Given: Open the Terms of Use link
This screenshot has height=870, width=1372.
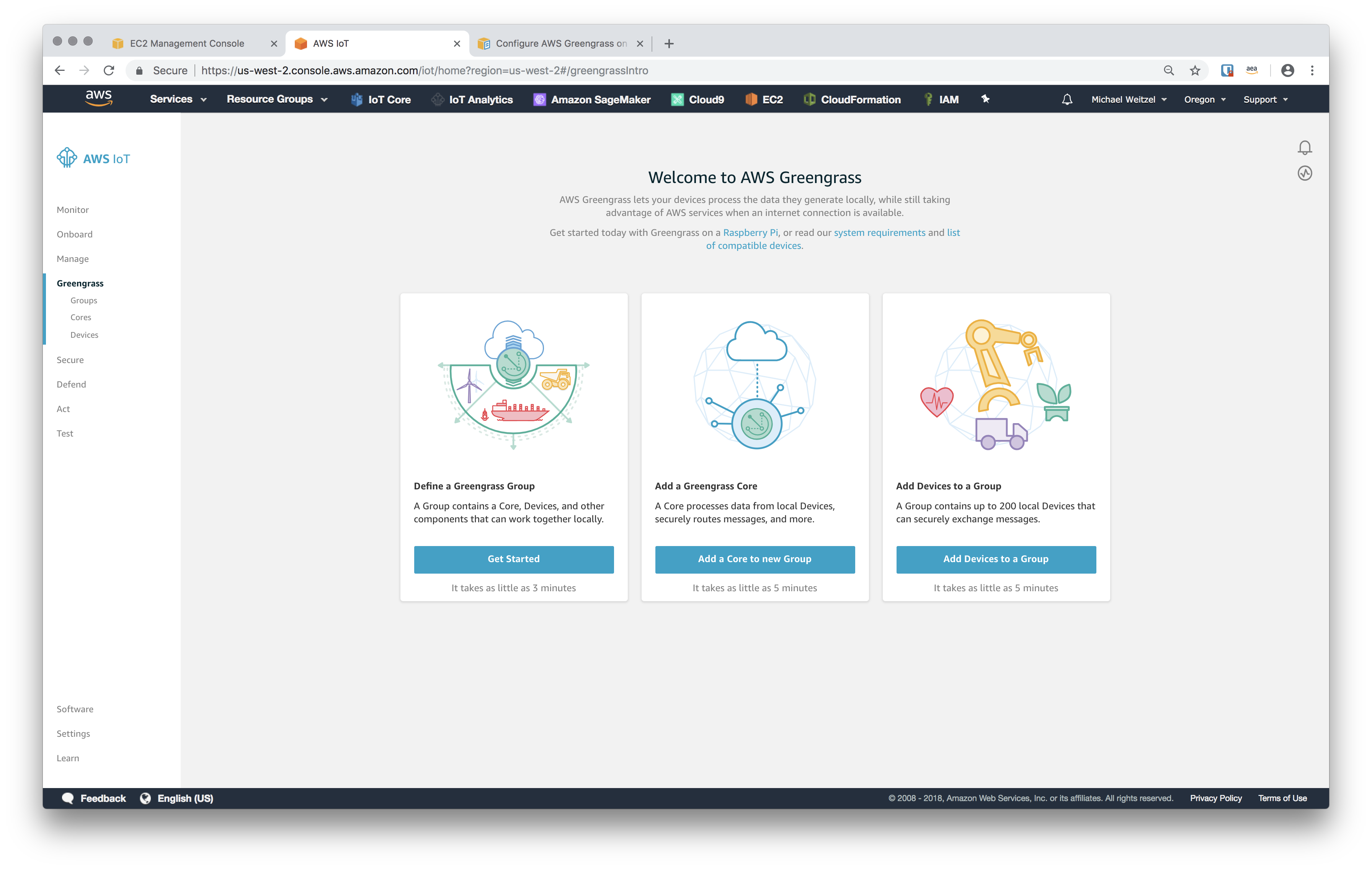Looking at the screenshot, I should click(x=1282, y=798).
